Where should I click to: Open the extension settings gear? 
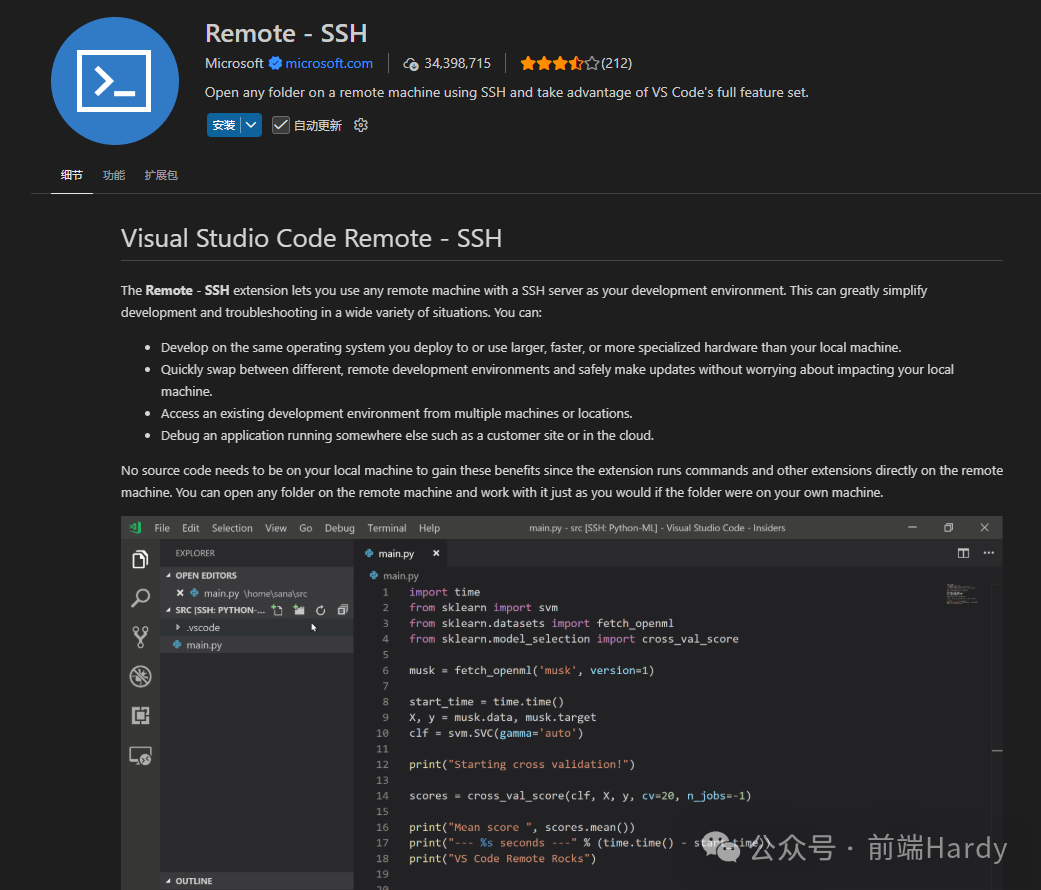coord(360,125)
